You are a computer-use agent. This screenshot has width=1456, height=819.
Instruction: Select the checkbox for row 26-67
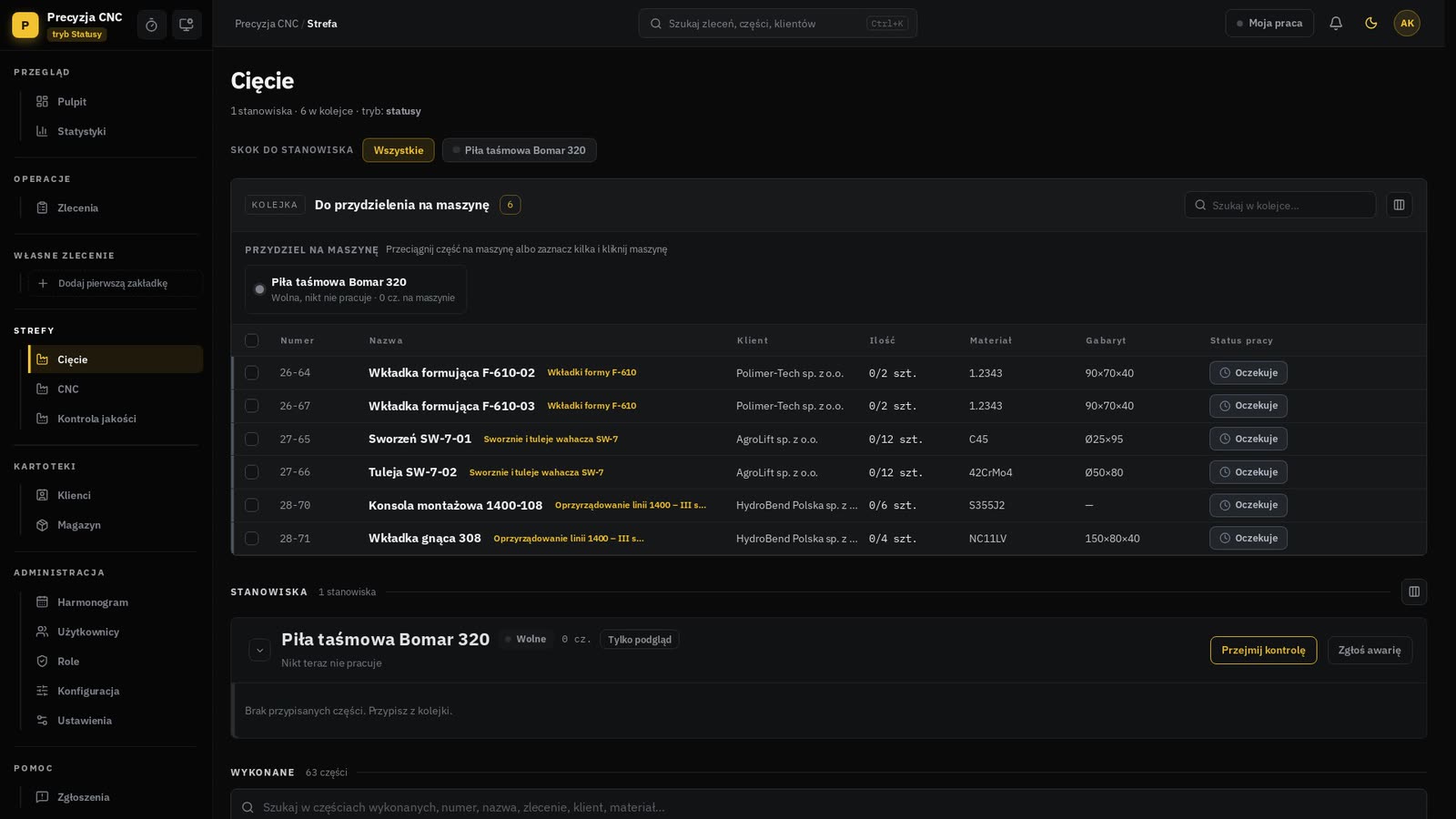(252, 406)
